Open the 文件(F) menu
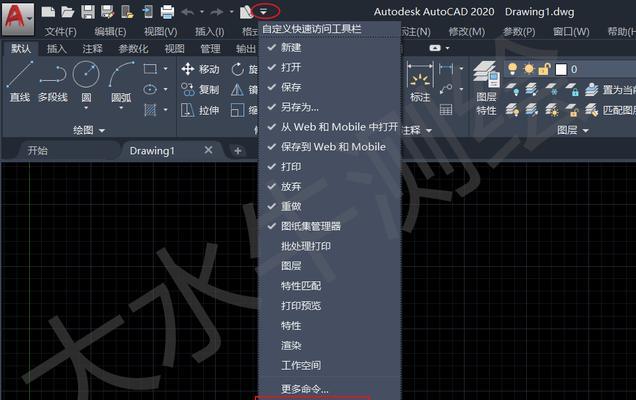Screen dimensions: 636x400 [61, 32]
